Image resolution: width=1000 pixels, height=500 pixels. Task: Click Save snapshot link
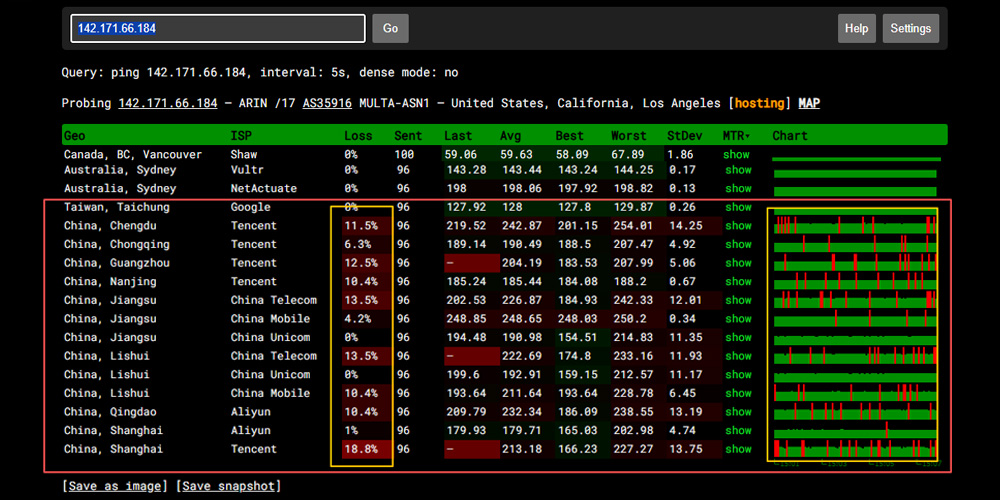pos(228,486)
